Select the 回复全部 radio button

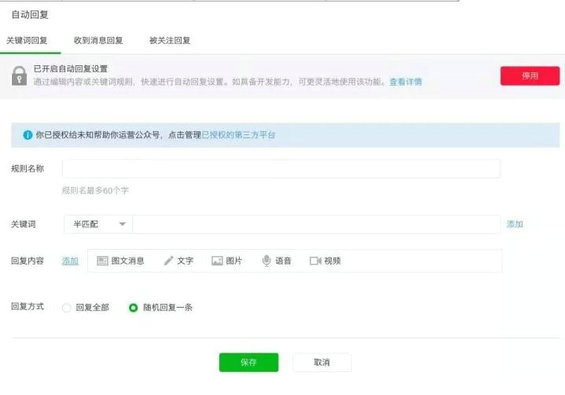tap(66, 308)
